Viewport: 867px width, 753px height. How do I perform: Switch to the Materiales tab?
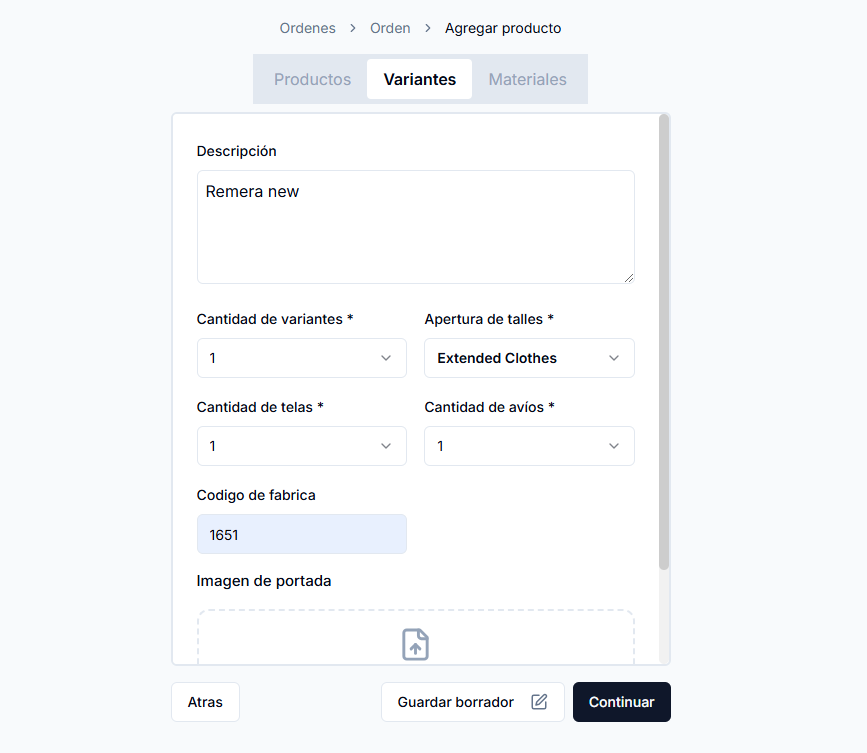[527, 79]
